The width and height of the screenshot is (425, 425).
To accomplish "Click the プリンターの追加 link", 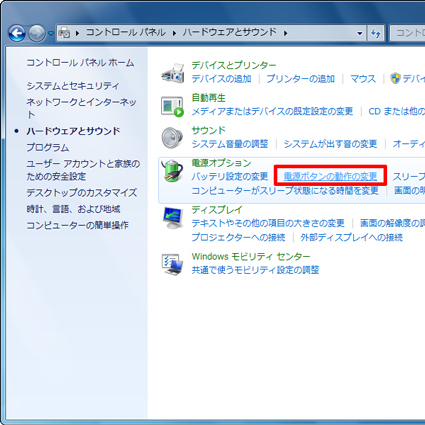I will [300, 79].
